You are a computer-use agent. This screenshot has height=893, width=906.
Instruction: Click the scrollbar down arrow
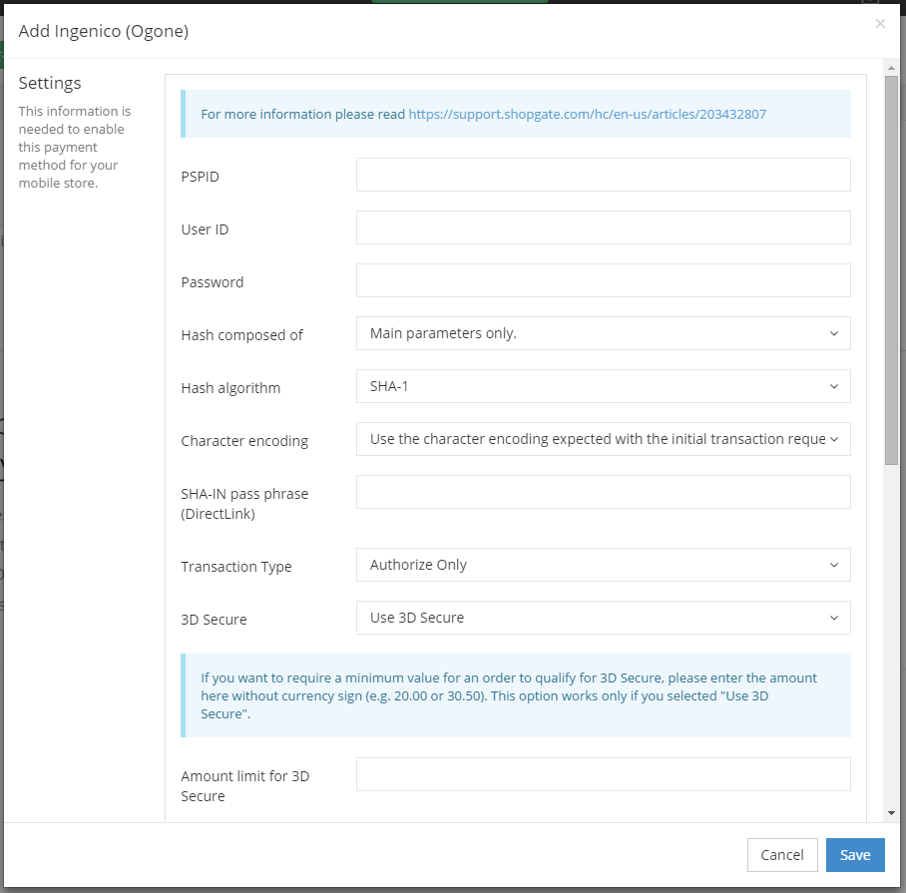pos(891,814)
